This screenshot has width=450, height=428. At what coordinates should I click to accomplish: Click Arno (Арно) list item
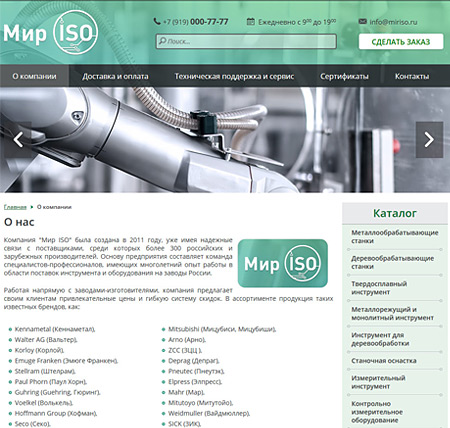[x=187, y=340]
